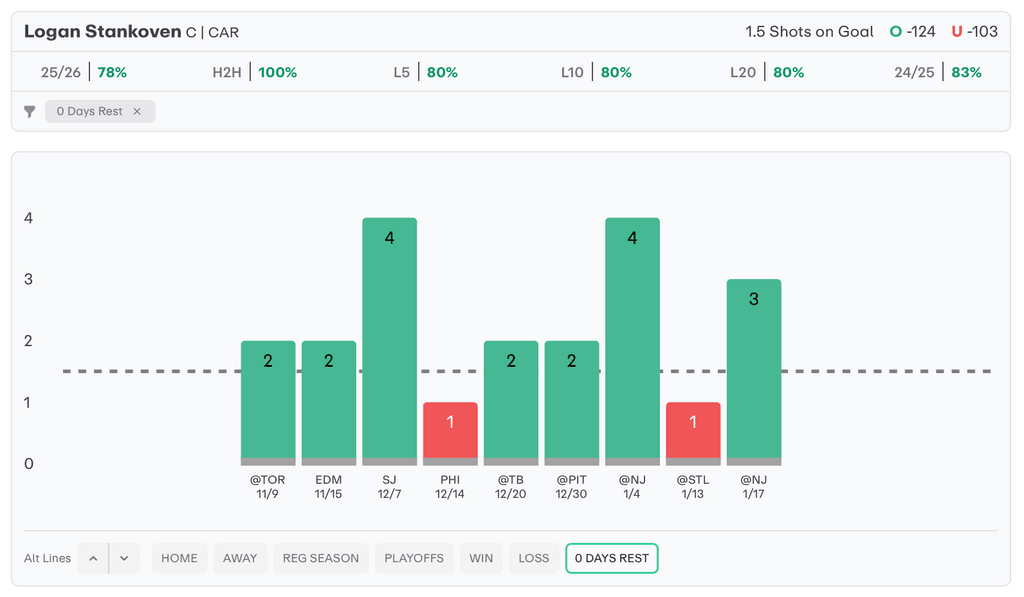Select the Under -103 odds
This screenshot has width=1024, height=597.
pyautogui.click(x=974, y=32)
